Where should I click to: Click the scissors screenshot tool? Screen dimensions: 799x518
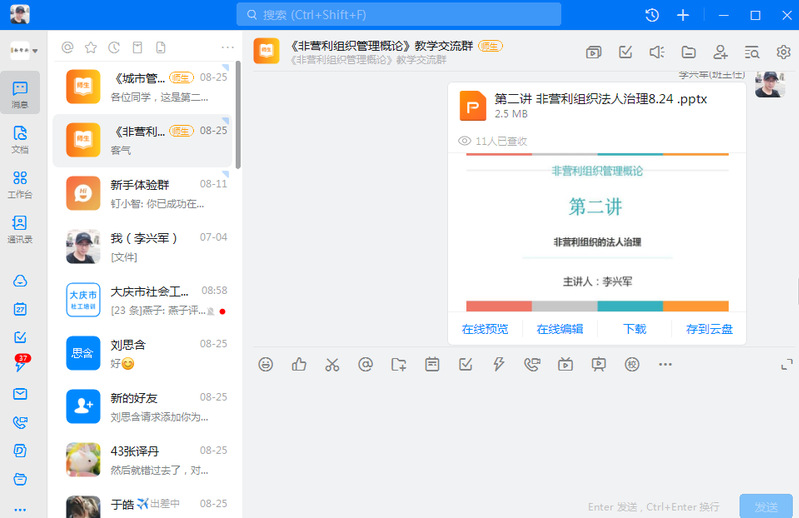(332, 364)
